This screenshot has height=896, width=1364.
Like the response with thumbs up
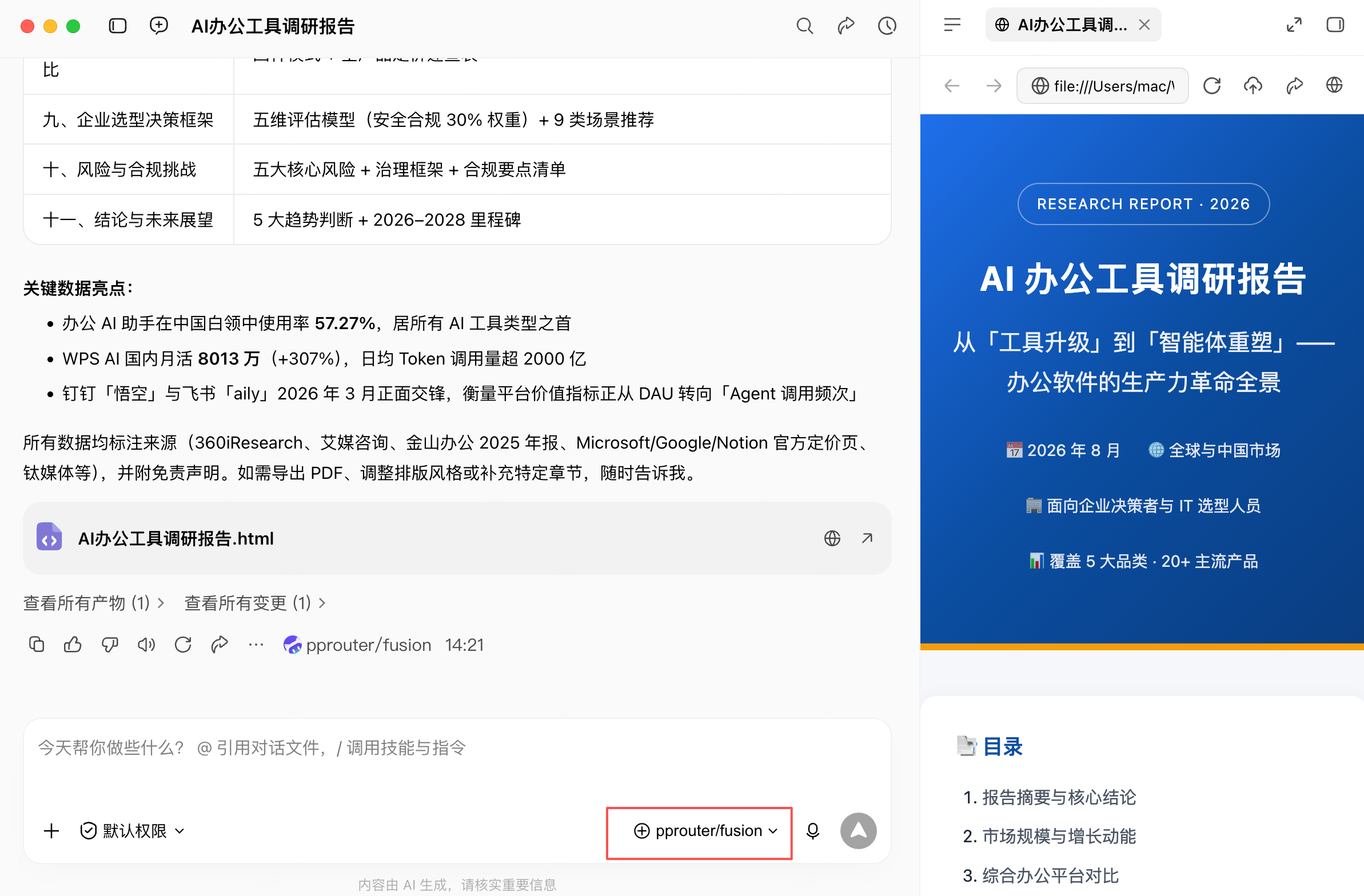pyautogui.click(x=73, y=645)
